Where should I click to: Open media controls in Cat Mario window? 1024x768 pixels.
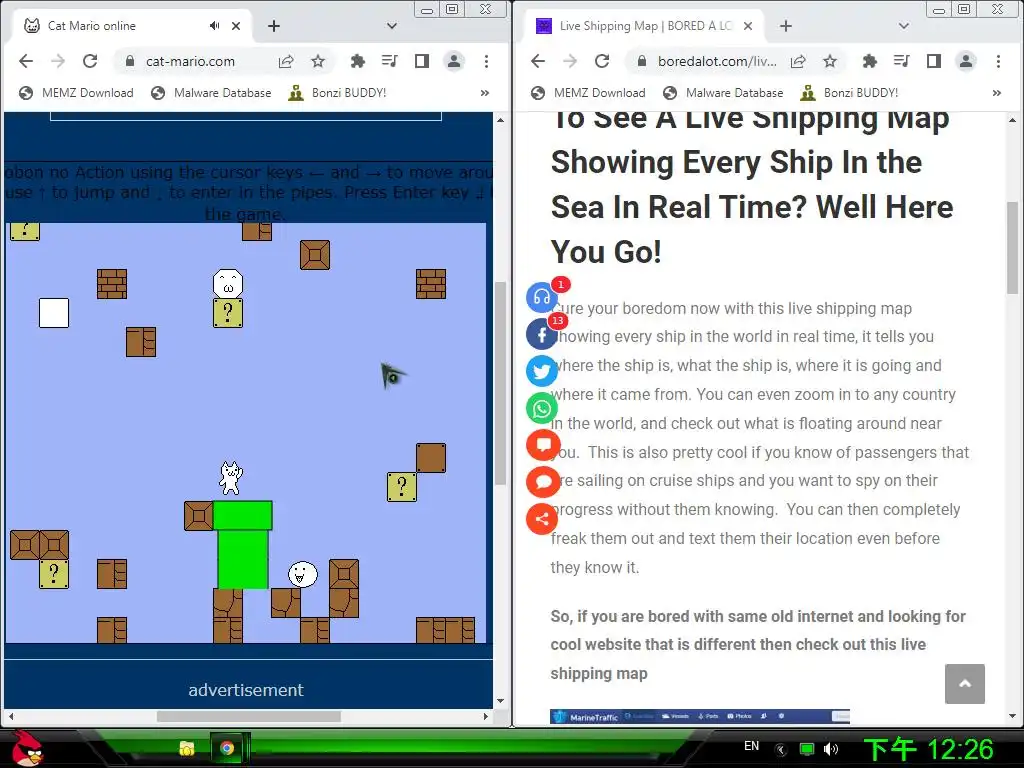pos(390,61)
